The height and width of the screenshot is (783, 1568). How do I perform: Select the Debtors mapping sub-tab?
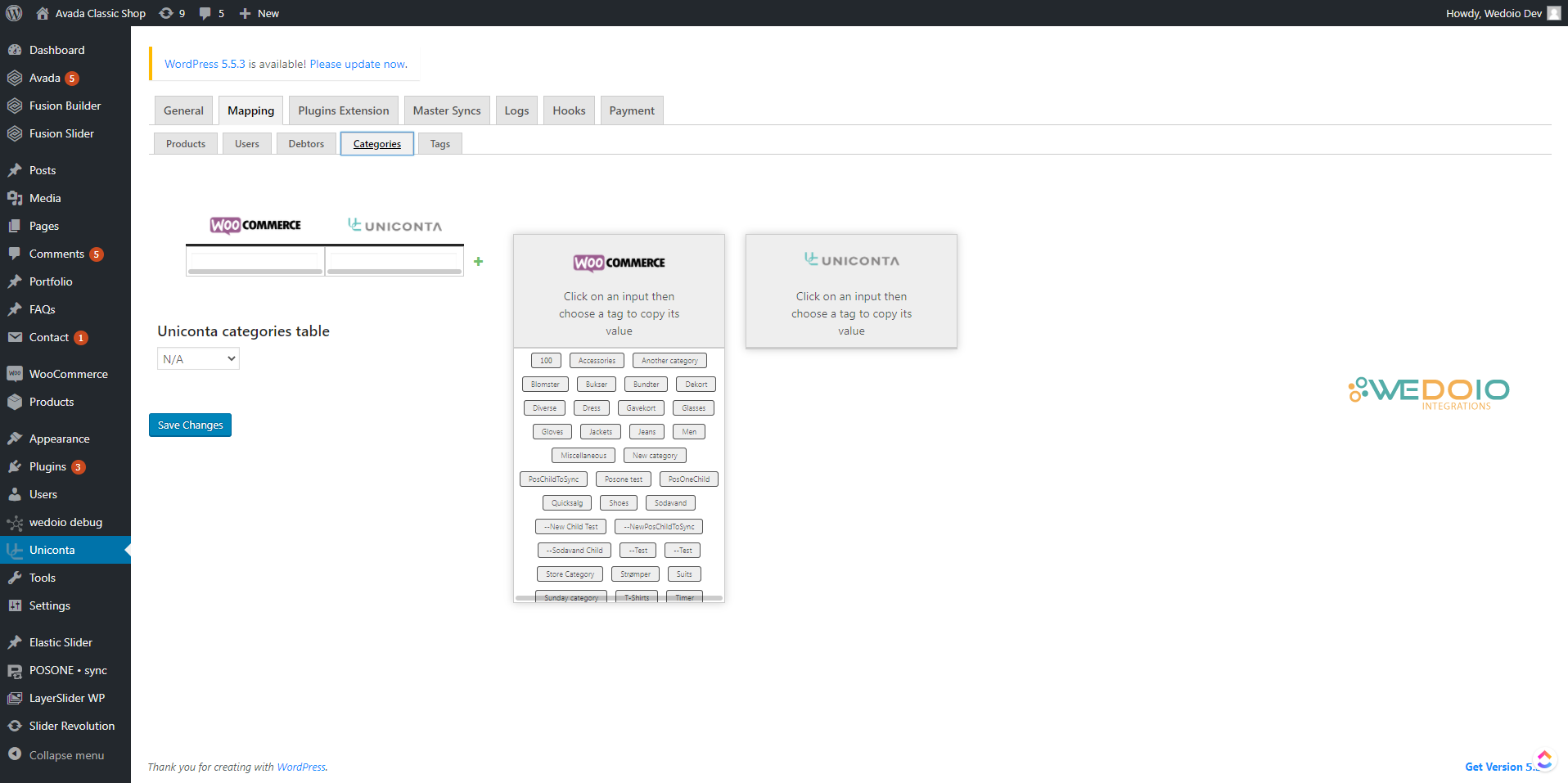306,144
